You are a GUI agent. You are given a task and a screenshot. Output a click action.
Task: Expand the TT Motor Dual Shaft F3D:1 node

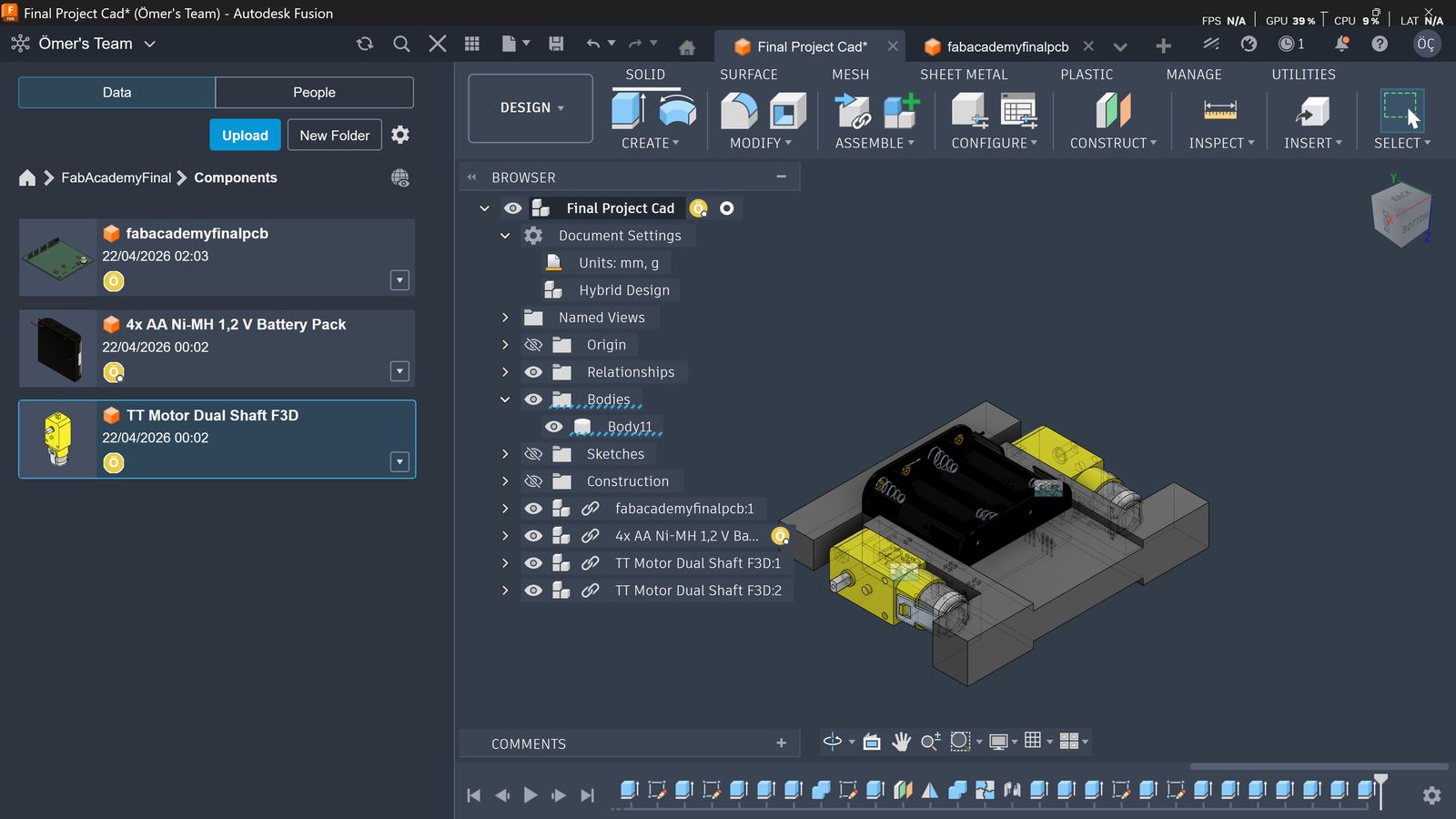coord(505,563)
